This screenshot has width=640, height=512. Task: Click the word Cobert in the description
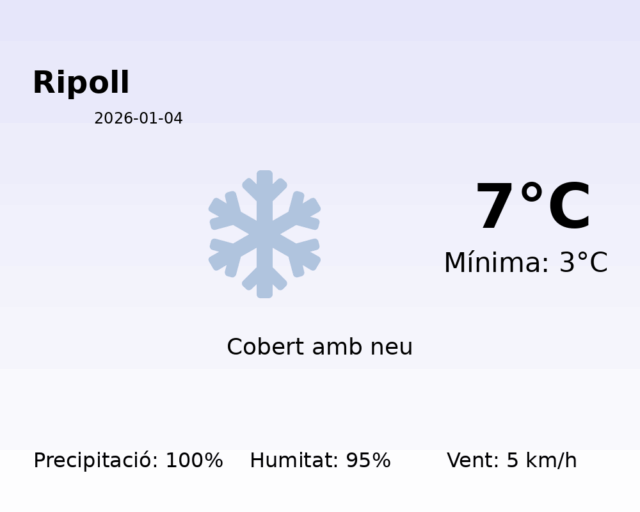[266, 347]
